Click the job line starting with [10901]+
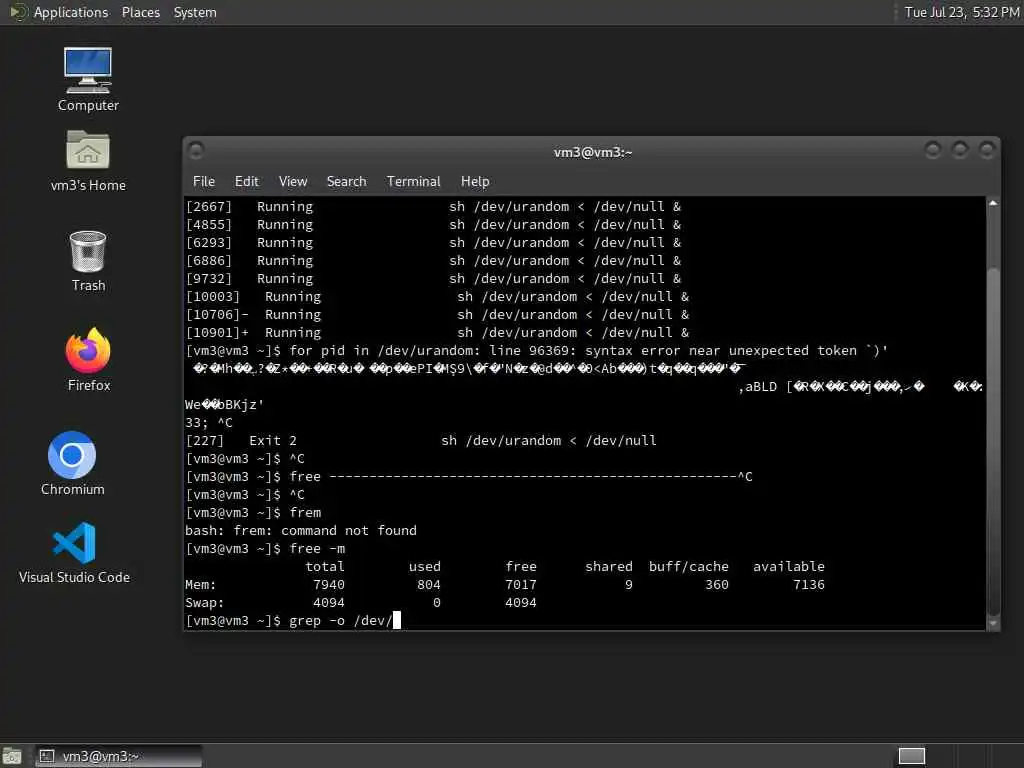Viewport: 1024px width, 768px height. coord(438,332)
